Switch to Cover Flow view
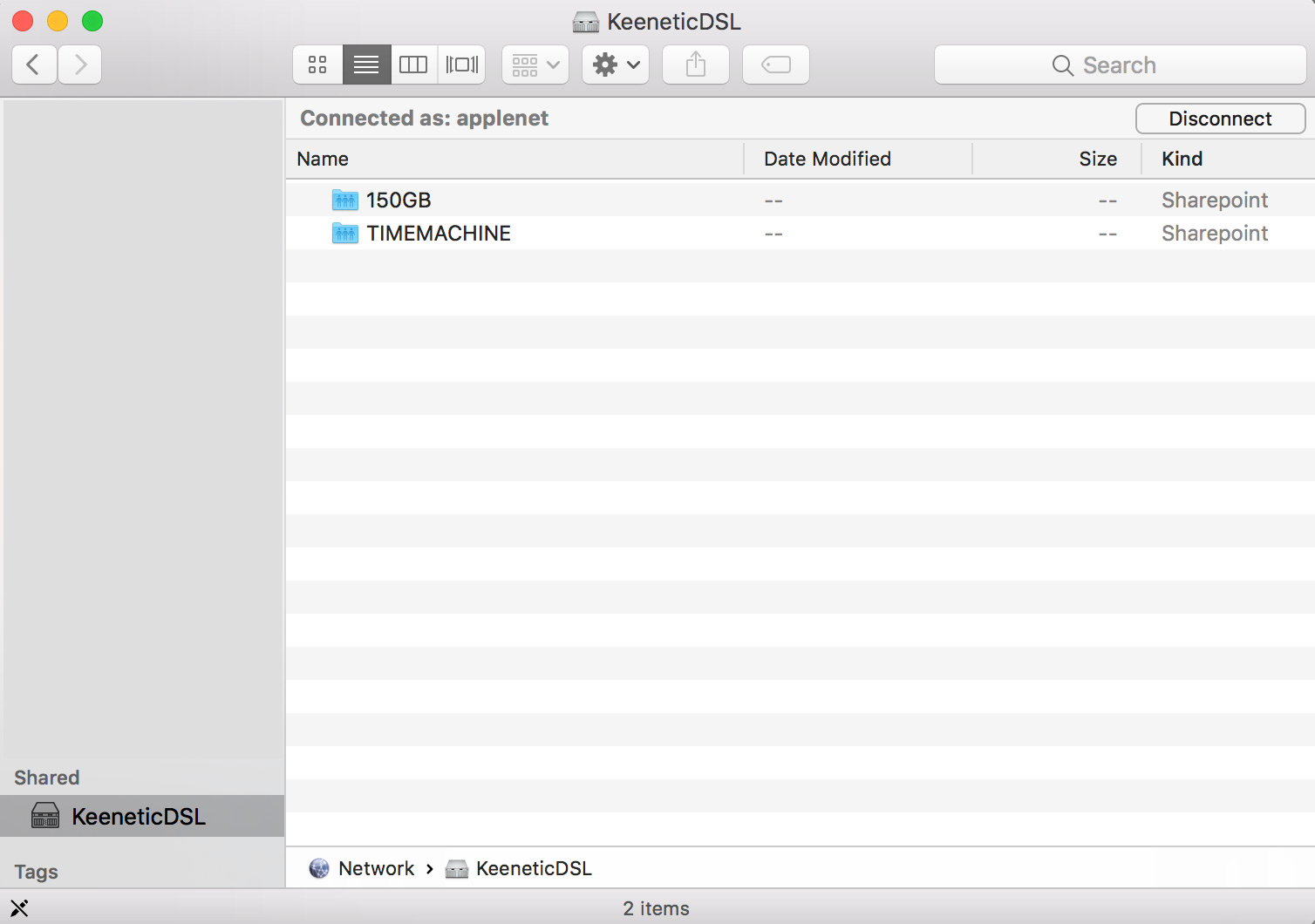The image size is (1315, 924). (x=461, y=65)
